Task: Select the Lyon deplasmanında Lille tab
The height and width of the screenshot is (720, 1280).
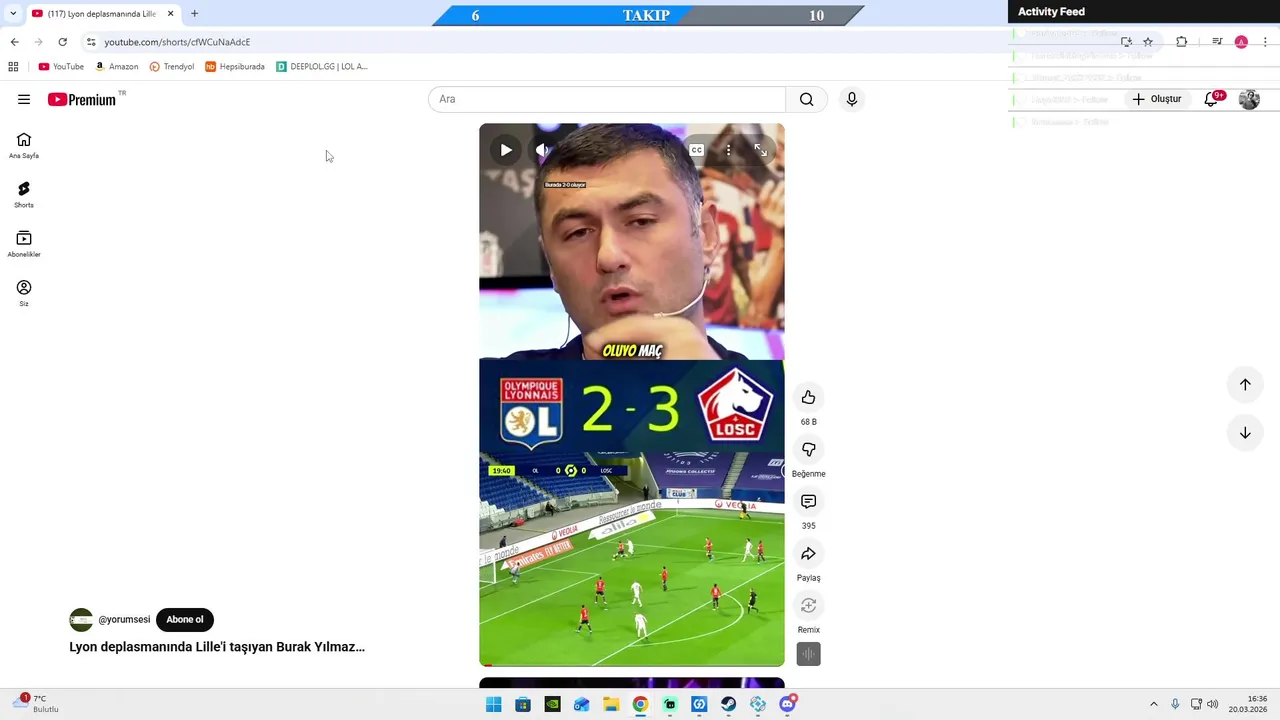Action: point(101,14)
